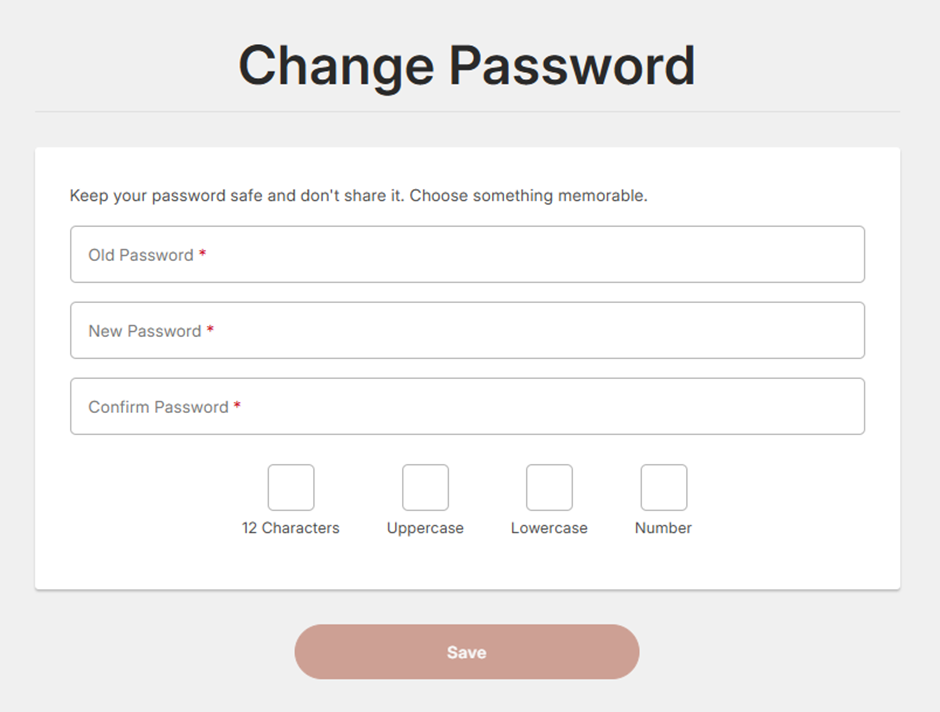The height and width of the screenshot is (712, 940).
Task: Click the 'Number' text label
Action: 663,528
